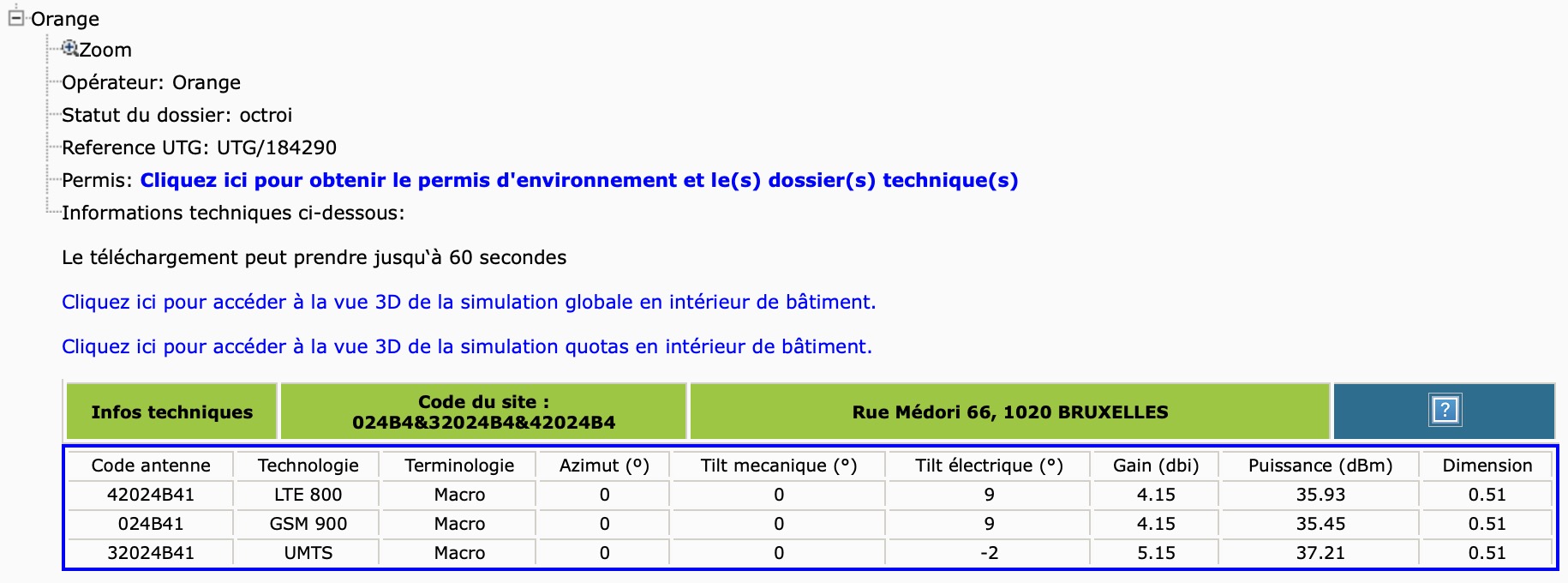Select the 'Reference UTG: UTG/184290' row
The image size is (1568, 583).
(x=199, y=147)
